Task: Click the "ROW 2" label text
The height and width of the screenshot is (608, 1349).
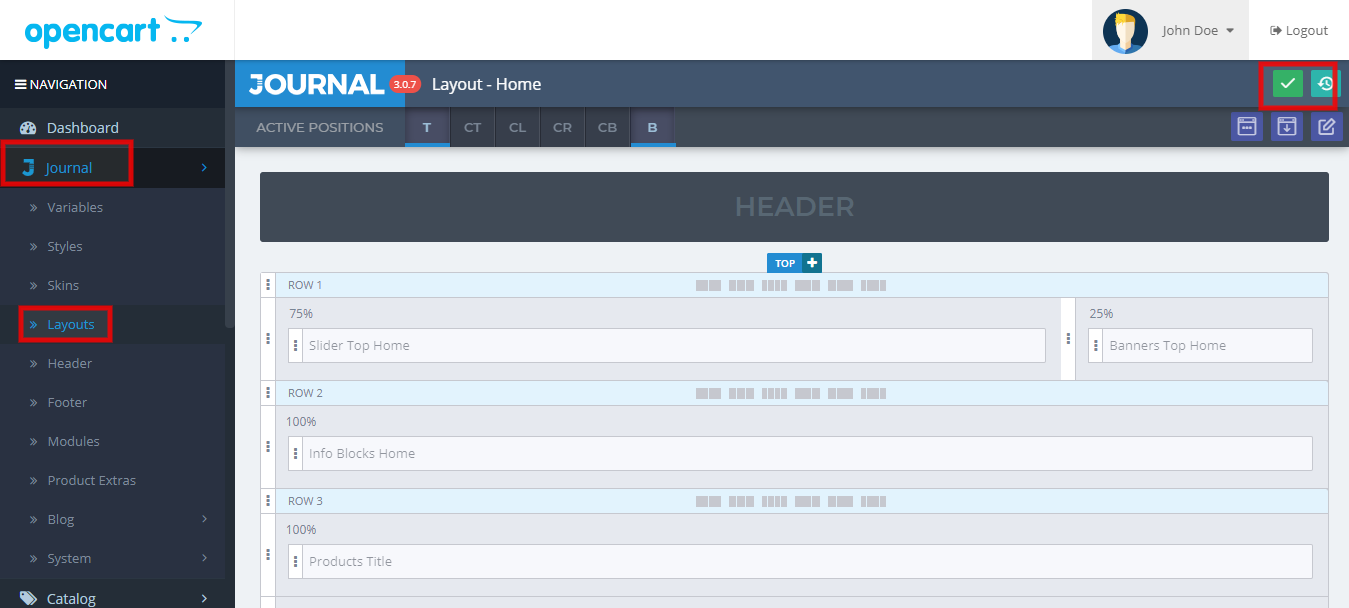Action: click(305, 393)
